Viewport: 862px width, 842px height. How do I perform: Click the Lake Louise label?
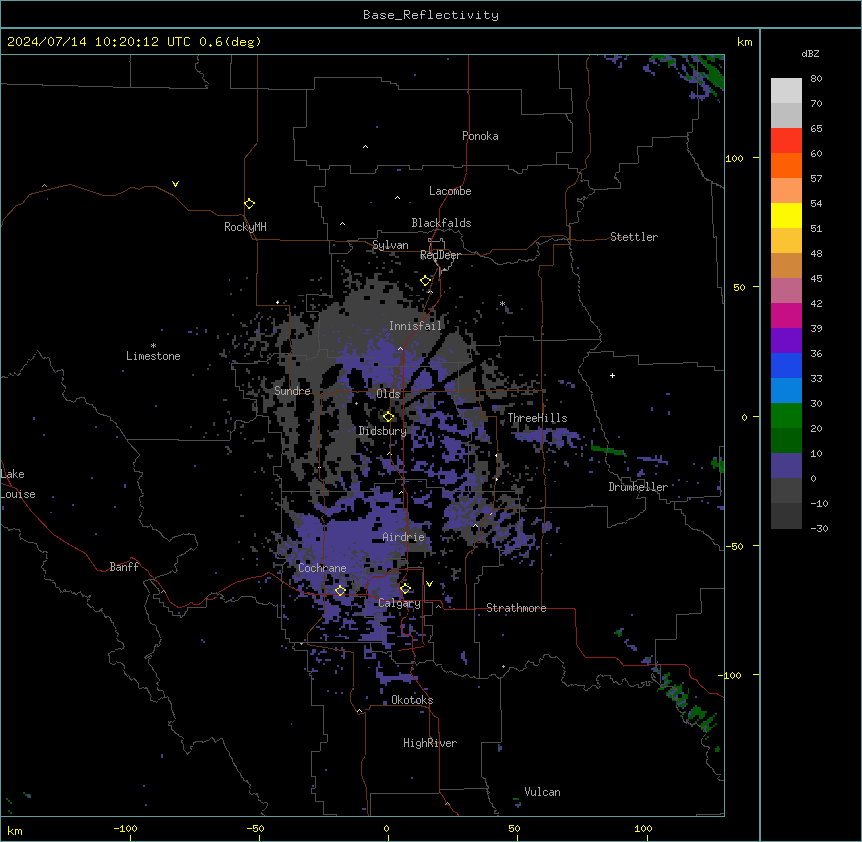tap(18, 484)
